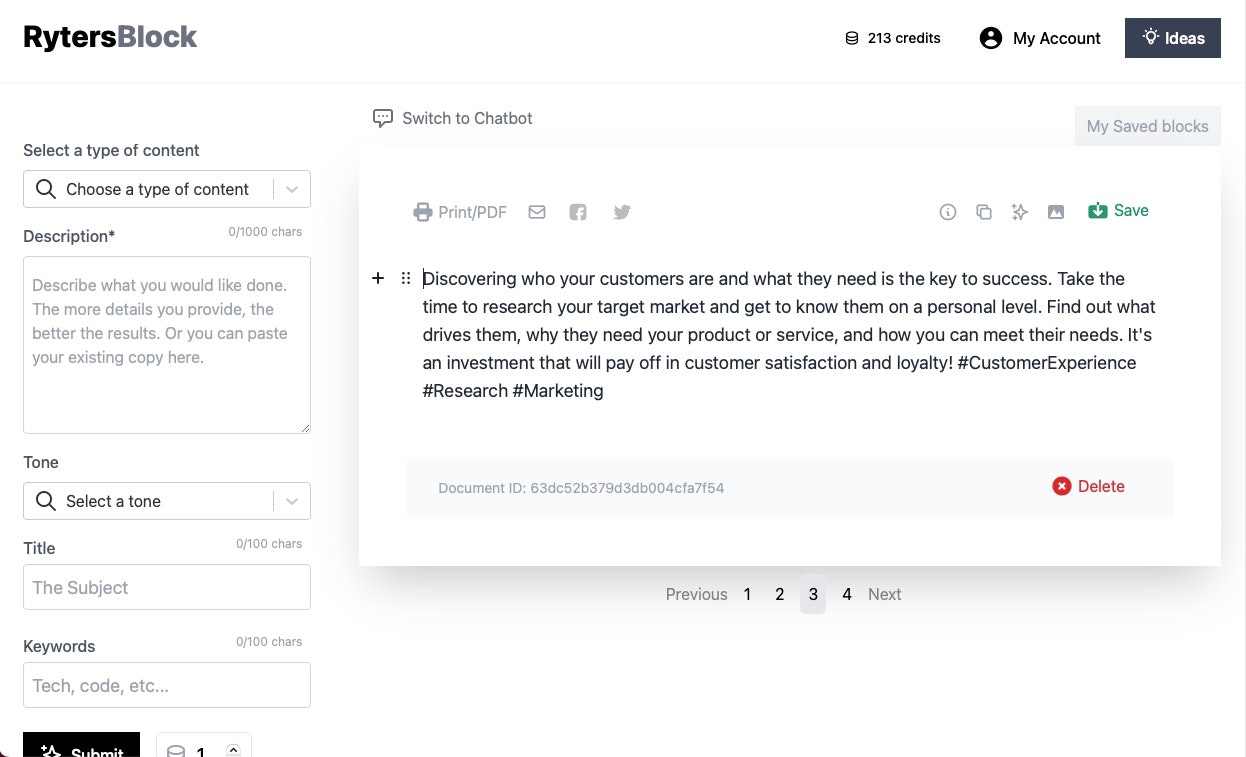The width and height of the screenshot is (1246, 757).
Task: Delete this document block
Action: pyautogui.click(x=1089, y=486)
